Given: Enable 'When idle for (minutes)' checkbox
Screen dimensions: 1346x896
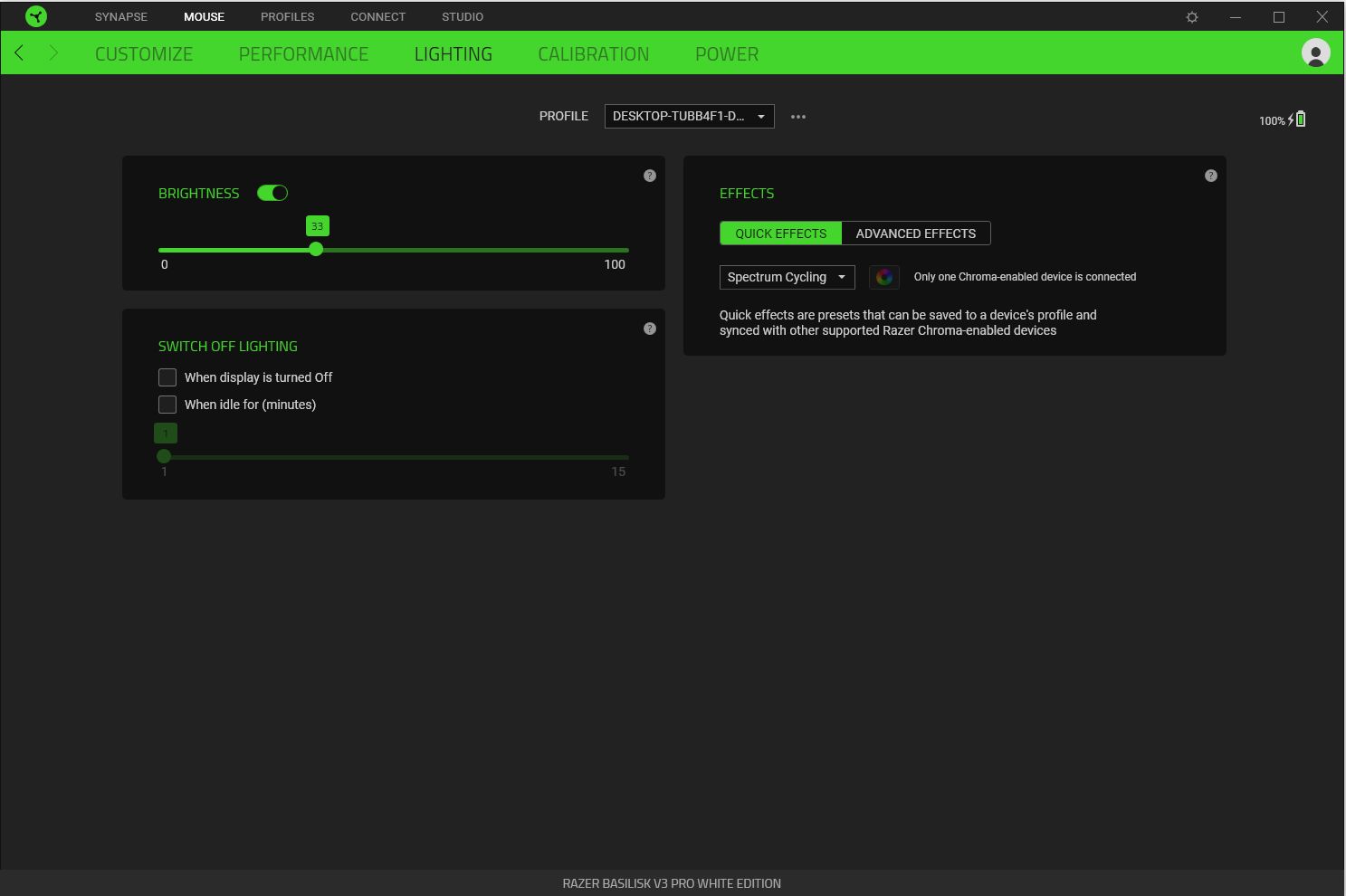Looking at the screenshot, I should [x=167, y=405].
